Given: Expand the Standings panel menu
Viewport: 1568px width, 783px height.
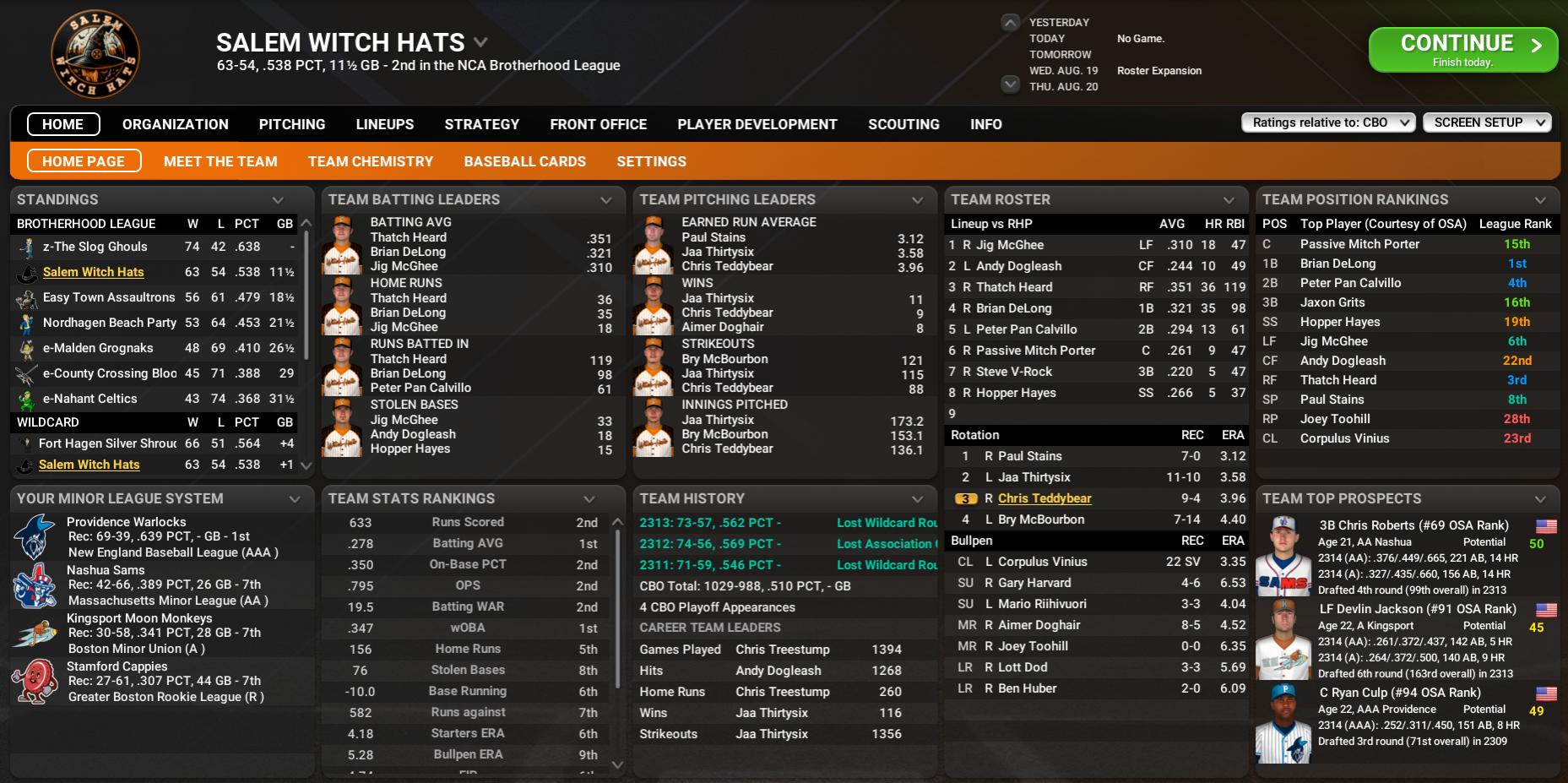Looking at the screenshot, I should pos(278,200).
